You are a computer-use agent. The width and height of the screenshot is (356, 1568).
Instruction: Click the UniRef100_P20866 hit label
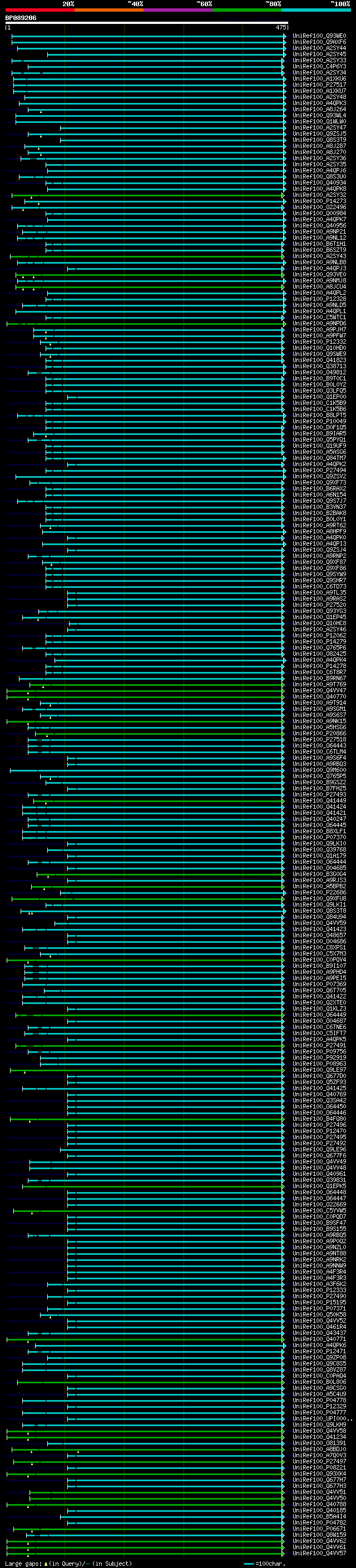point(319,734)
